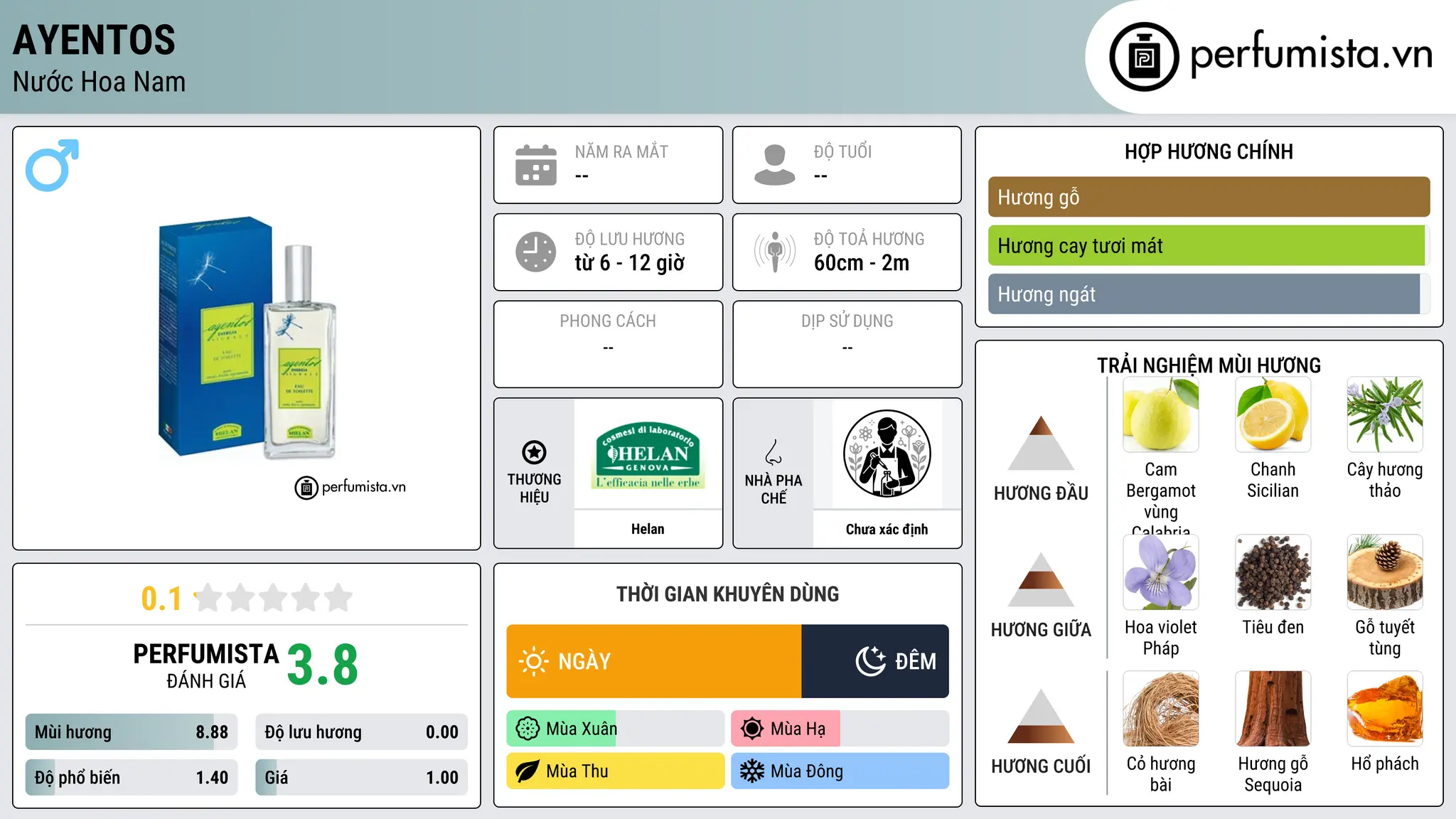The image size is (1456, 819).
Task: Click the star rating row next to 0.1
Action: [x=274, y=598]
